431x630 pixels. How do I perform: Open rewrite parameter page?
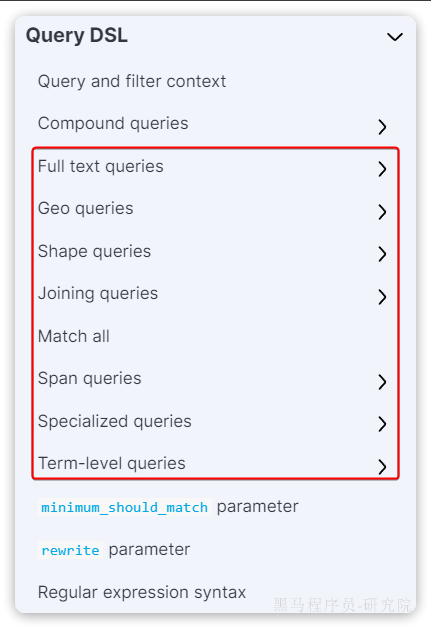pos(114,550)
